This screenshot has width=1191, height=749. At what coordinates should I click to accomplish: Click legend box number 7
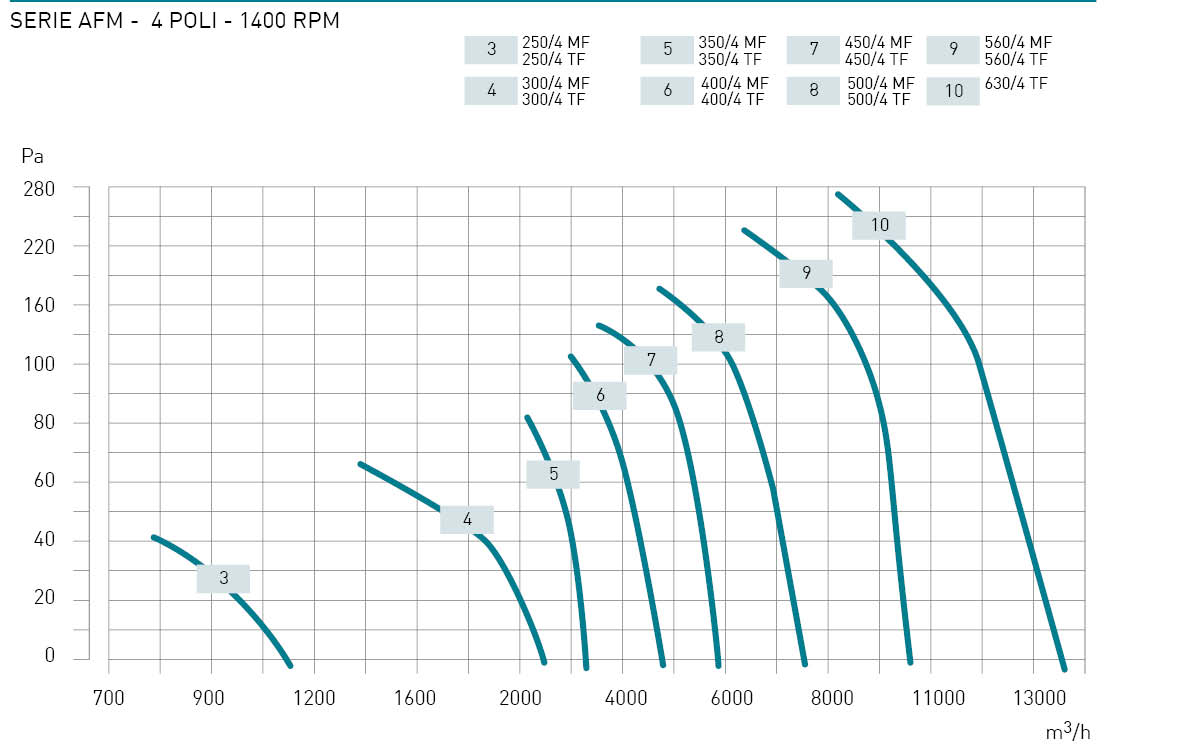(x=813, y=50)
